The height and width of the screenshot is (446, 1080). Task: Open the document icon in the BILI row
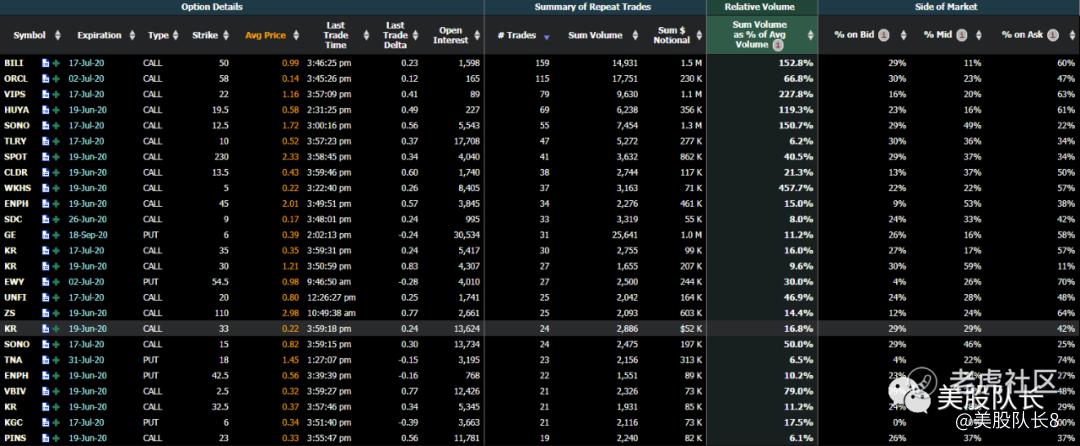point(45,63)
